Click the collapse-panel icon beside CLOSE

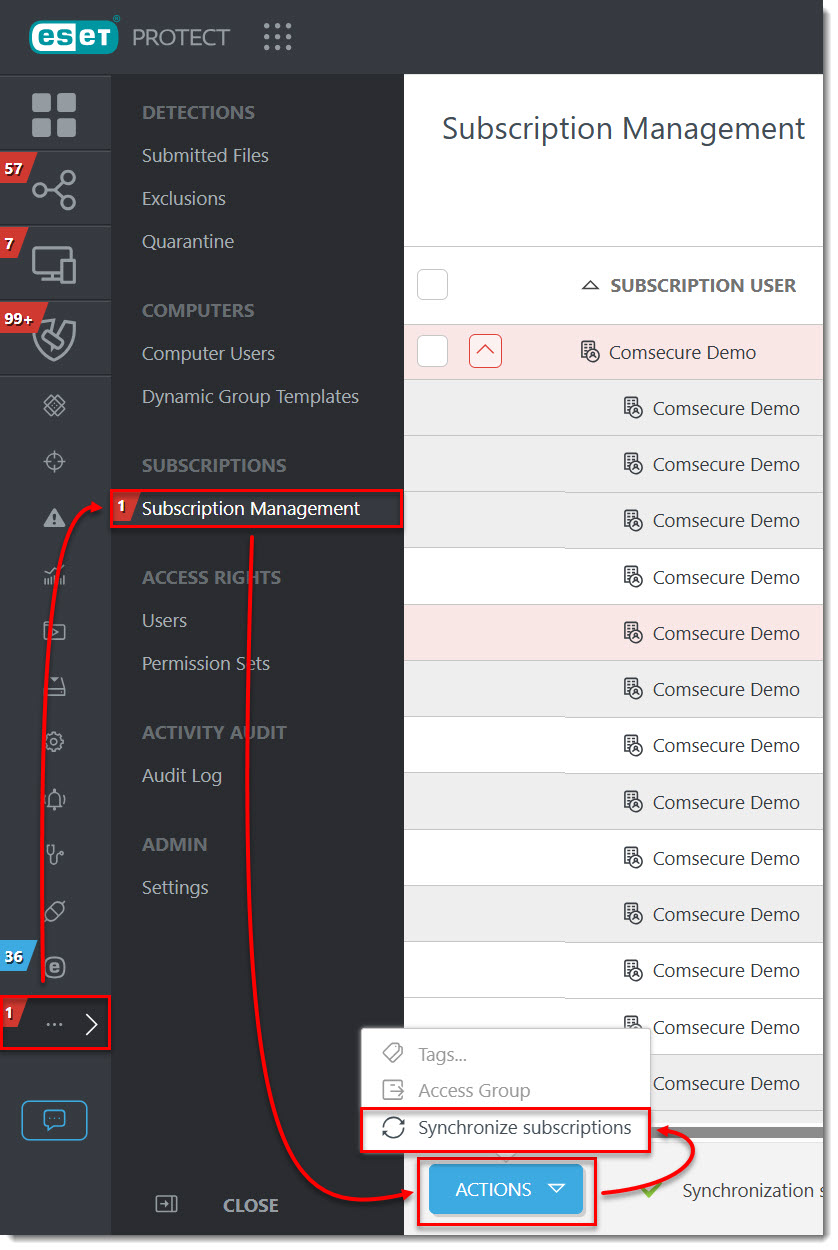coord(166,1205)
